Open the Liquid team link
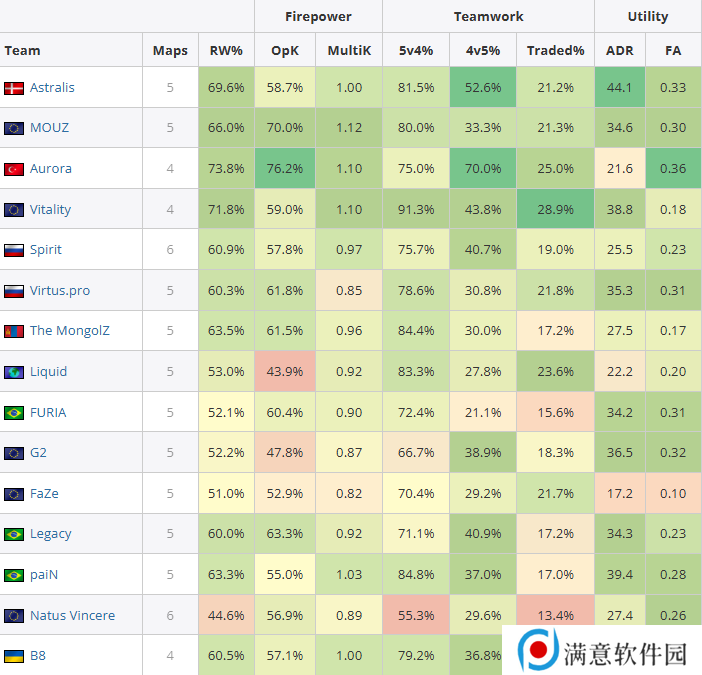702x675 pixels. (x=48, y=372)
